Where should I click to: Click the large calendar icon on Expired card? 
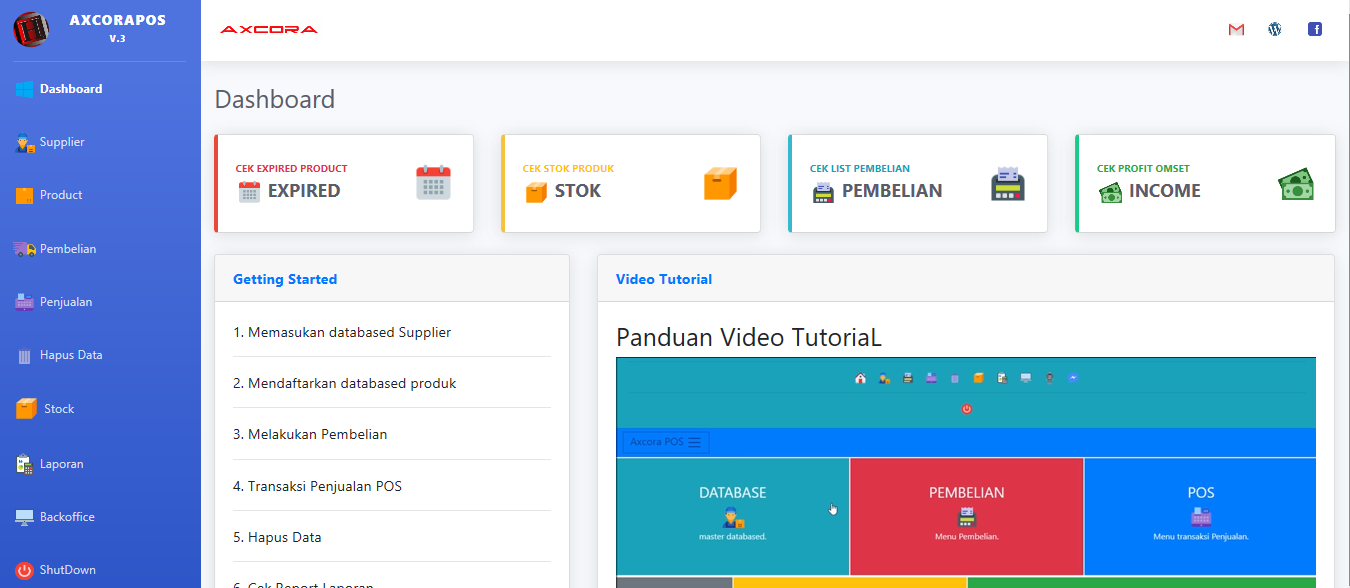click(x=434, y=184)
